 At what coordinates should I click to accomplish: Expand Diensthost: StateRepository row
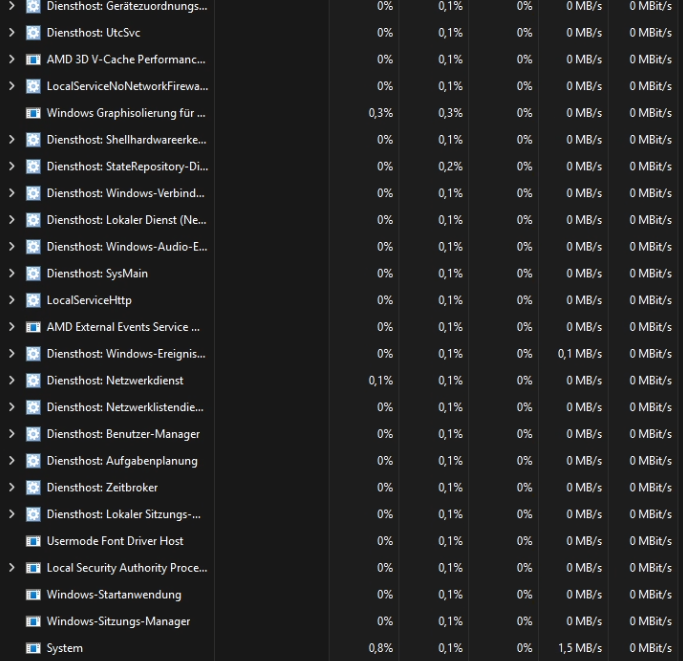pos(12,166)
